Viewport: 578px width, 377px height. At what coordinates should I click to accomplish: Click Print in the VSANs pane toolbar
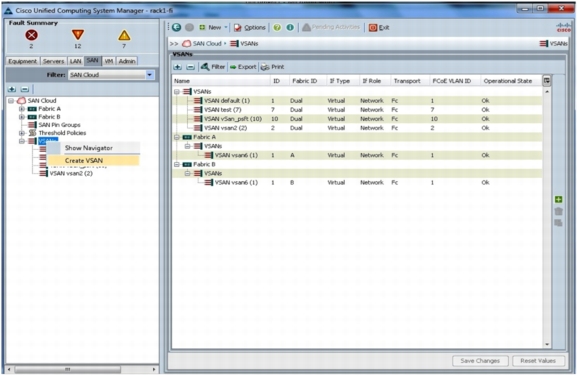pos(272,67)
